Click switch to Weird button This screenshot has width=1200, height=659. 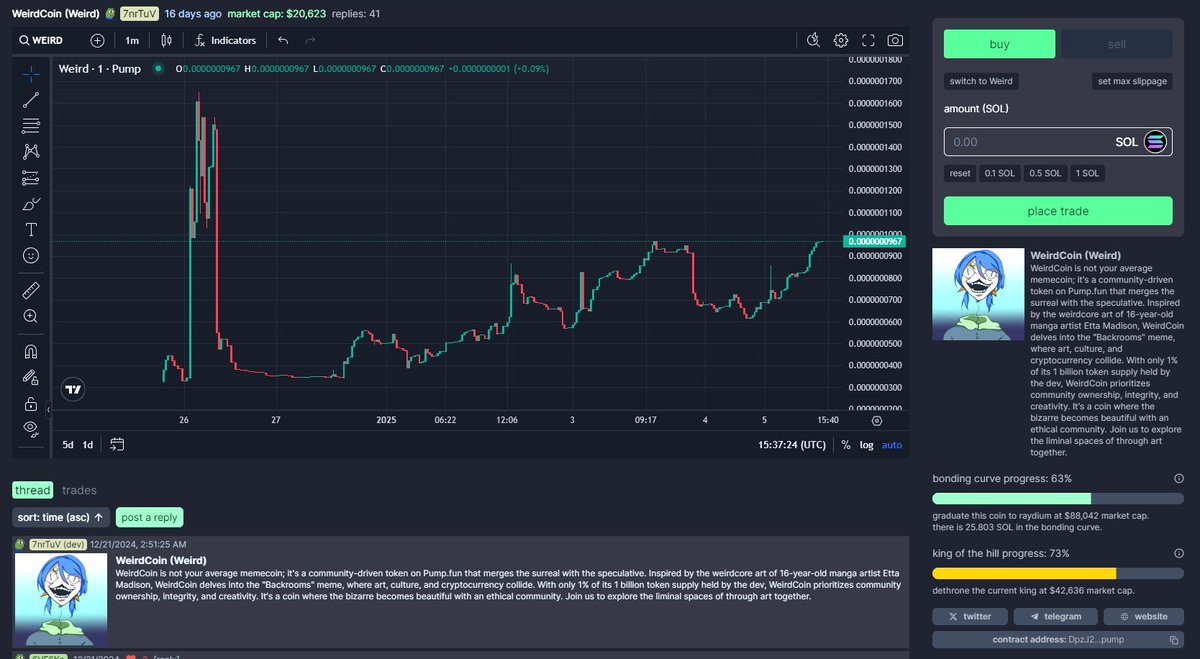click(x=981, y=81)
